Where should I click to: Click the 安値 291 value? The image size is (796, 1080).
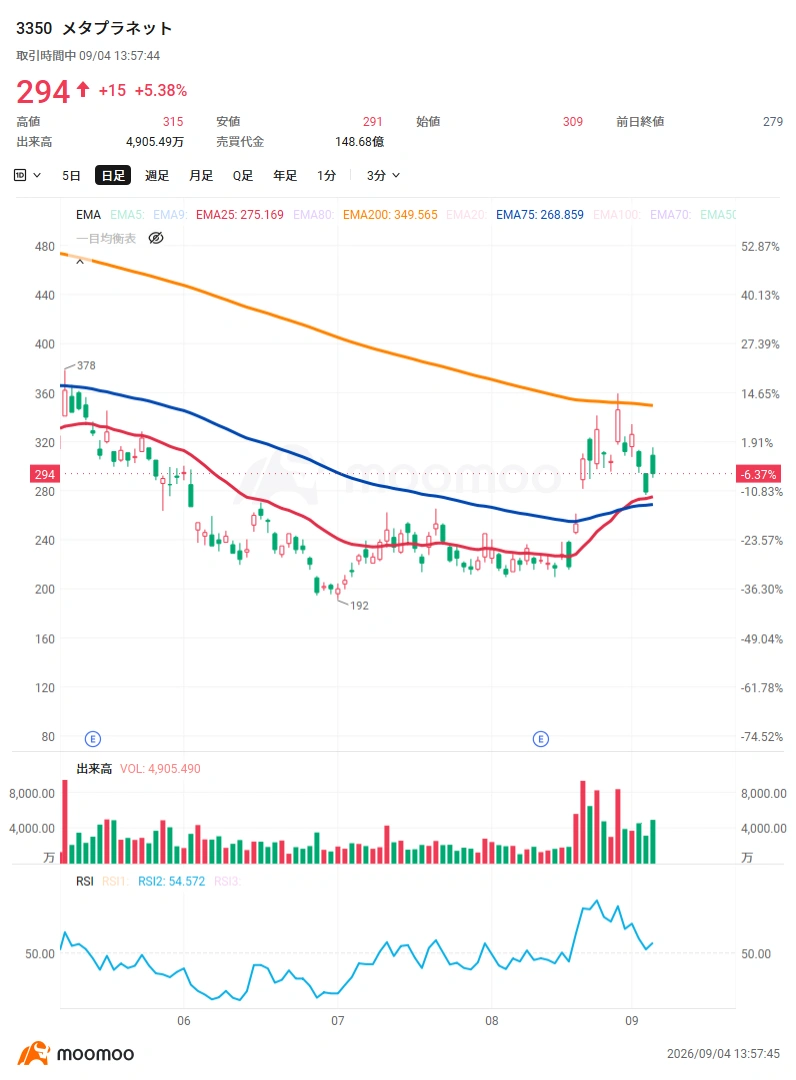[373, 122]
